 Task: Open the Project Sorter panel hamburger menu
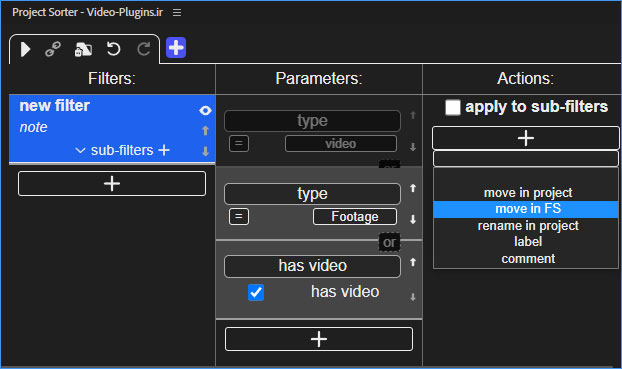click(177, 13)
